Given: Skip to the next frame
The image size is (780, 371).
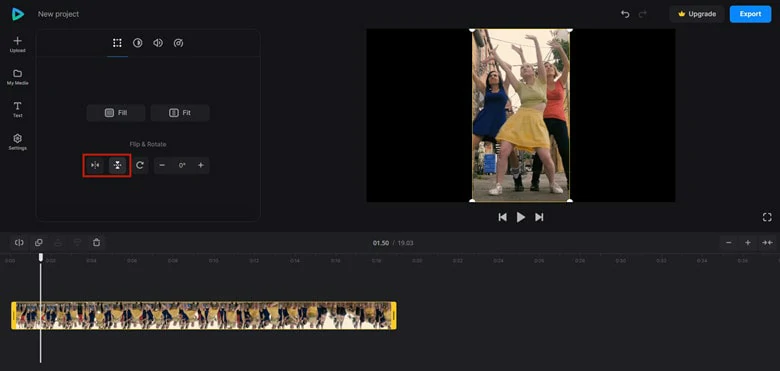Looking at the screenshot, I should (x=539, y=217).
